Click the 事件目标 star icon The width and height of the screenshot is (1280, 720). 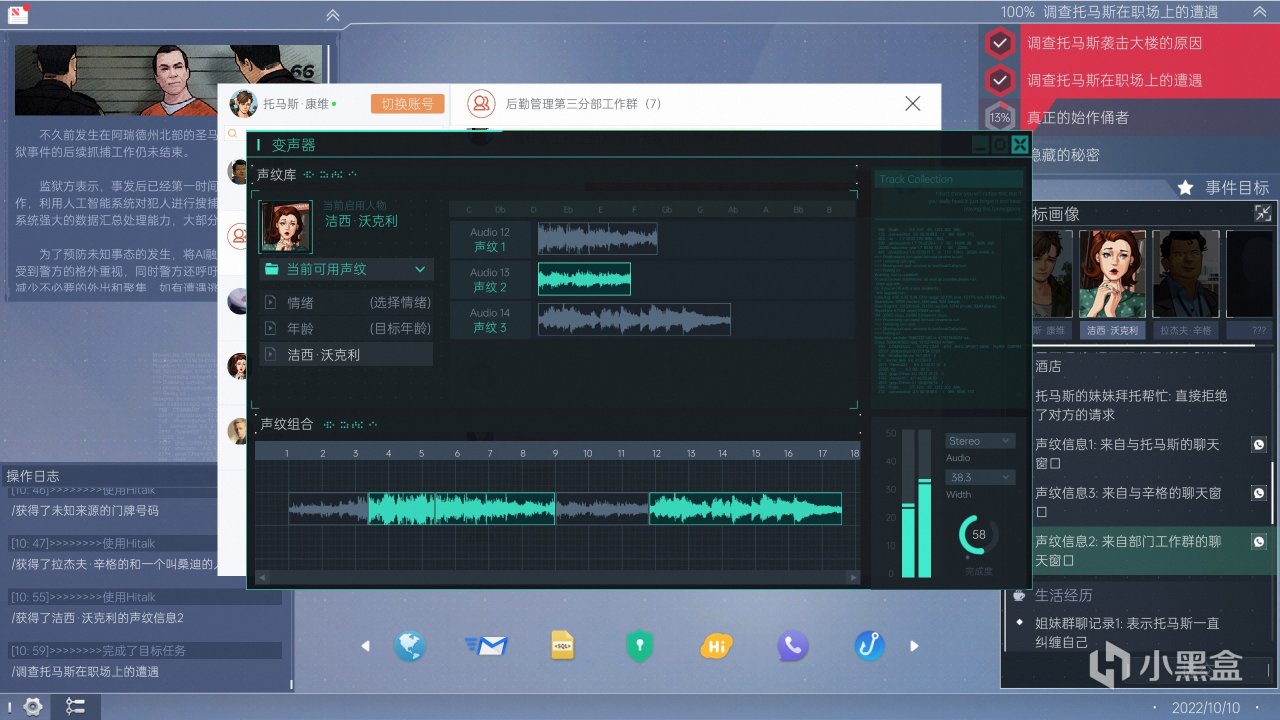(x=1185, y=187)
